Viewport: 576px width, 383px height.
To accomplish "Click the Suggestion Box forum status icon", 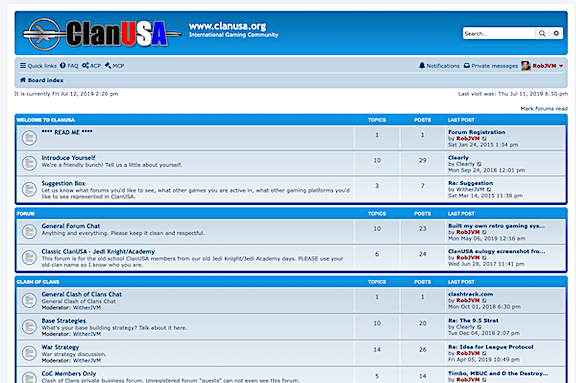I will (29, 189).
